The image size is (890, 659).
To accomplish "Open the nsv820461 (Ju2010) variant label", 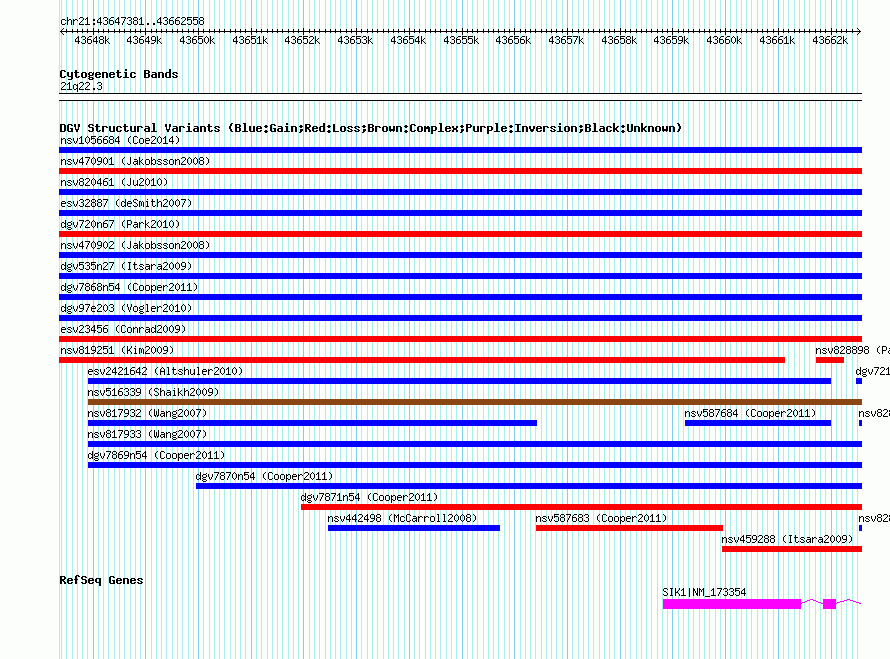I will pyautogui.click(x=114, y=182).
